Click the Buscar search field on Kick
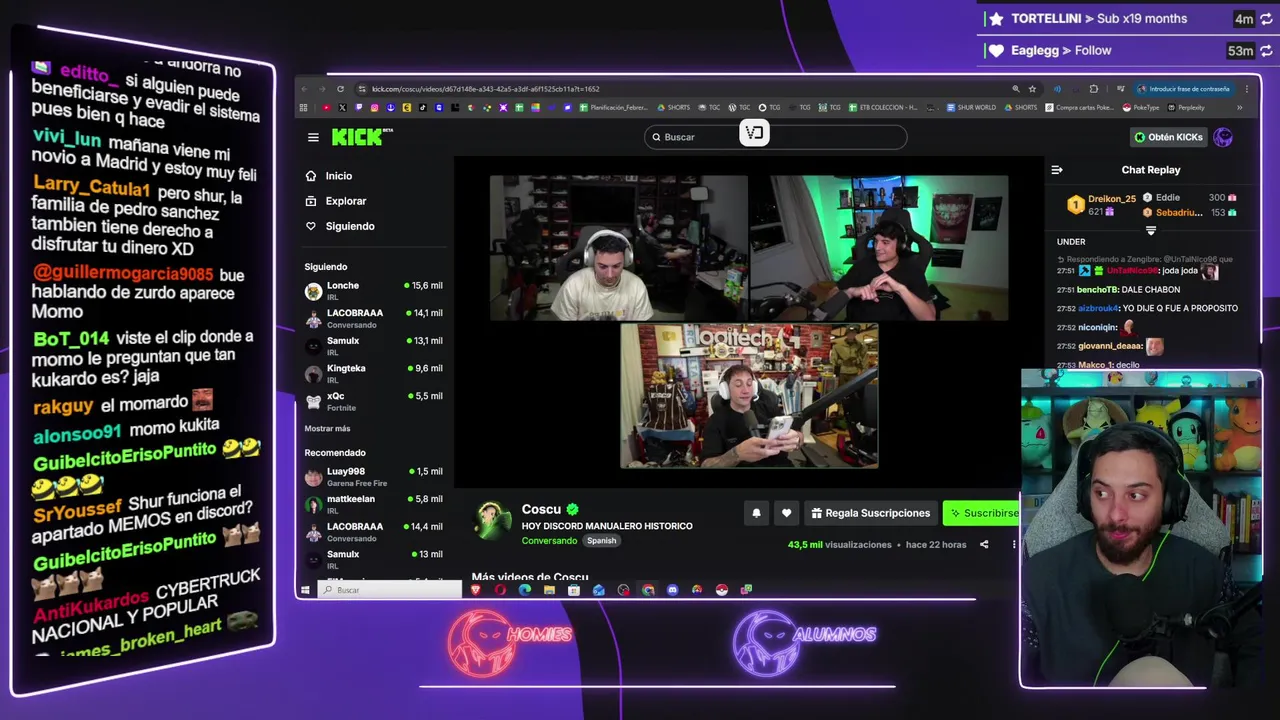Screen dimensions: 1280x720 pyautogui.click(x=775, y=137)
